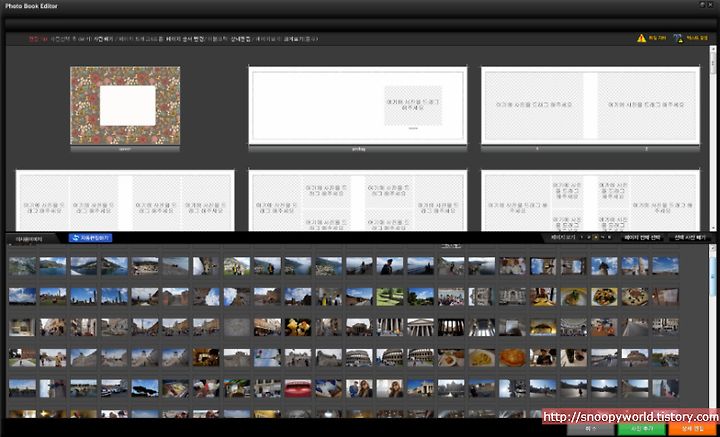The image size is (720, 437).
Task: Open the settings icon next to warning triangle
Action: (678, 38)
